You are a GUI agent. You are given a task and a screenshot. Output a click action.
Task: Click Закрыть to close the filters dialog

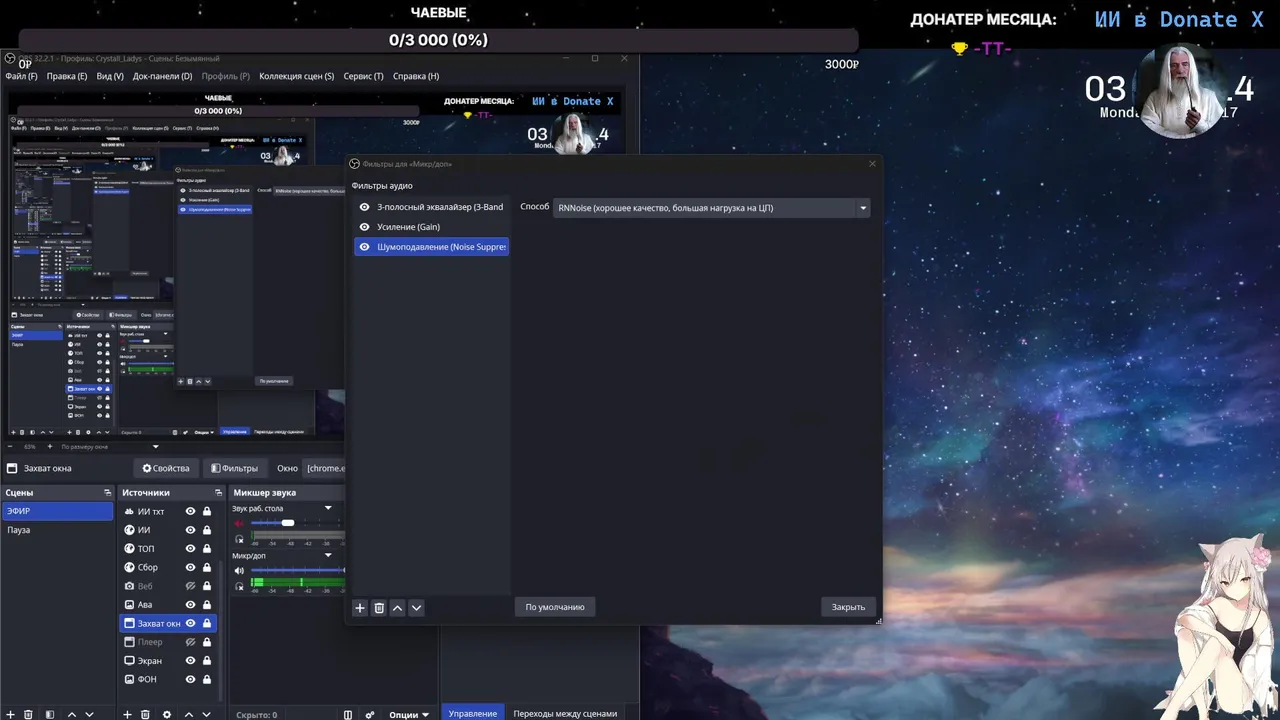coord(848,607)
